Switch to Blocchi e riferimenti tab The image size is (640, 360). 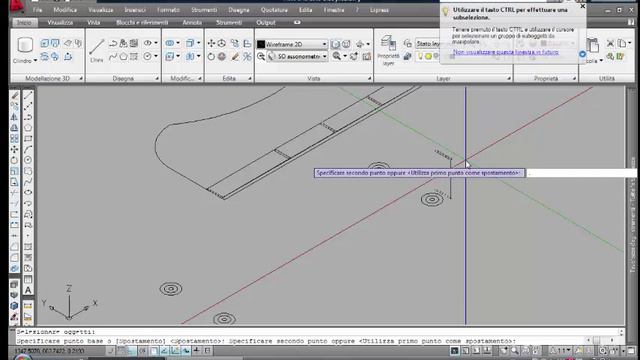[142, 22]
